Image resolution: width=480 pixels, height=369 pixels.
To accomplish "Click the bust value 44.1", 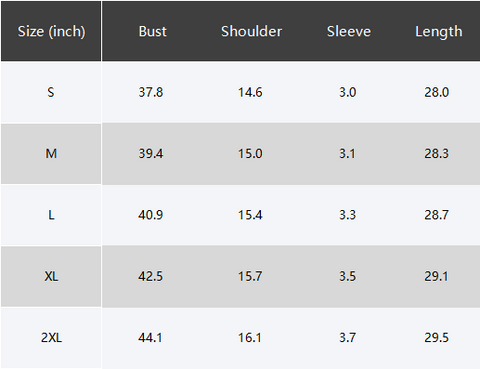I will tap(150, 338).
